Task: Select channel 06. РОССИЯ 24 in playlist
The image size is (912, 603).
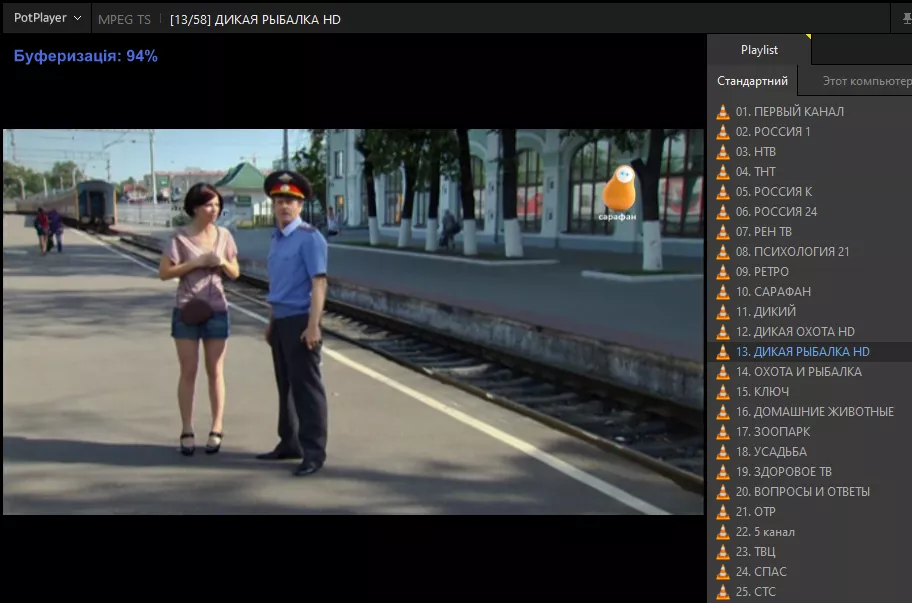Action: (810, 212)
